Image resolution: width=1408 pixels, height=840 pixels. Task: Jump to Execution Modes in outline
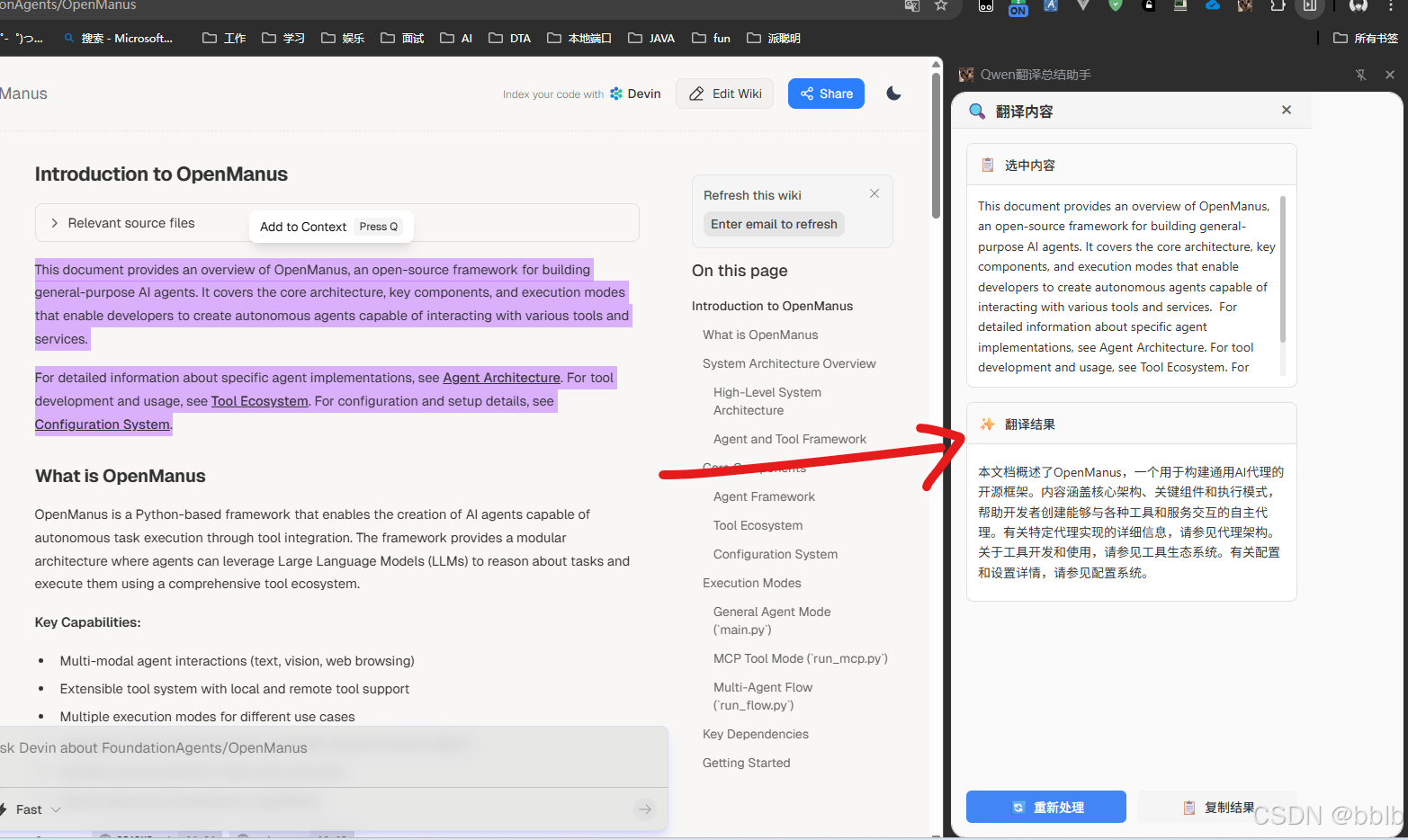[751, 583]
